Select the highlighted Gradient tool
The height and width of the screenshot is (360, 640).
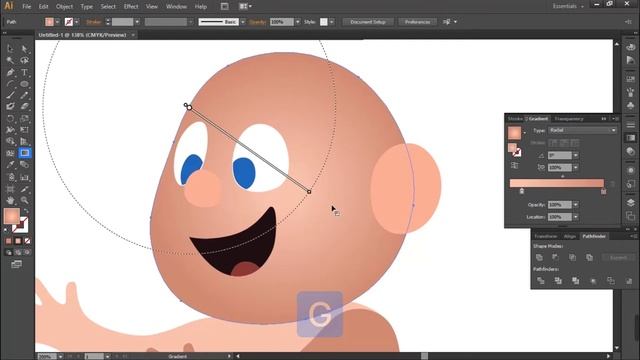[24, 153]
